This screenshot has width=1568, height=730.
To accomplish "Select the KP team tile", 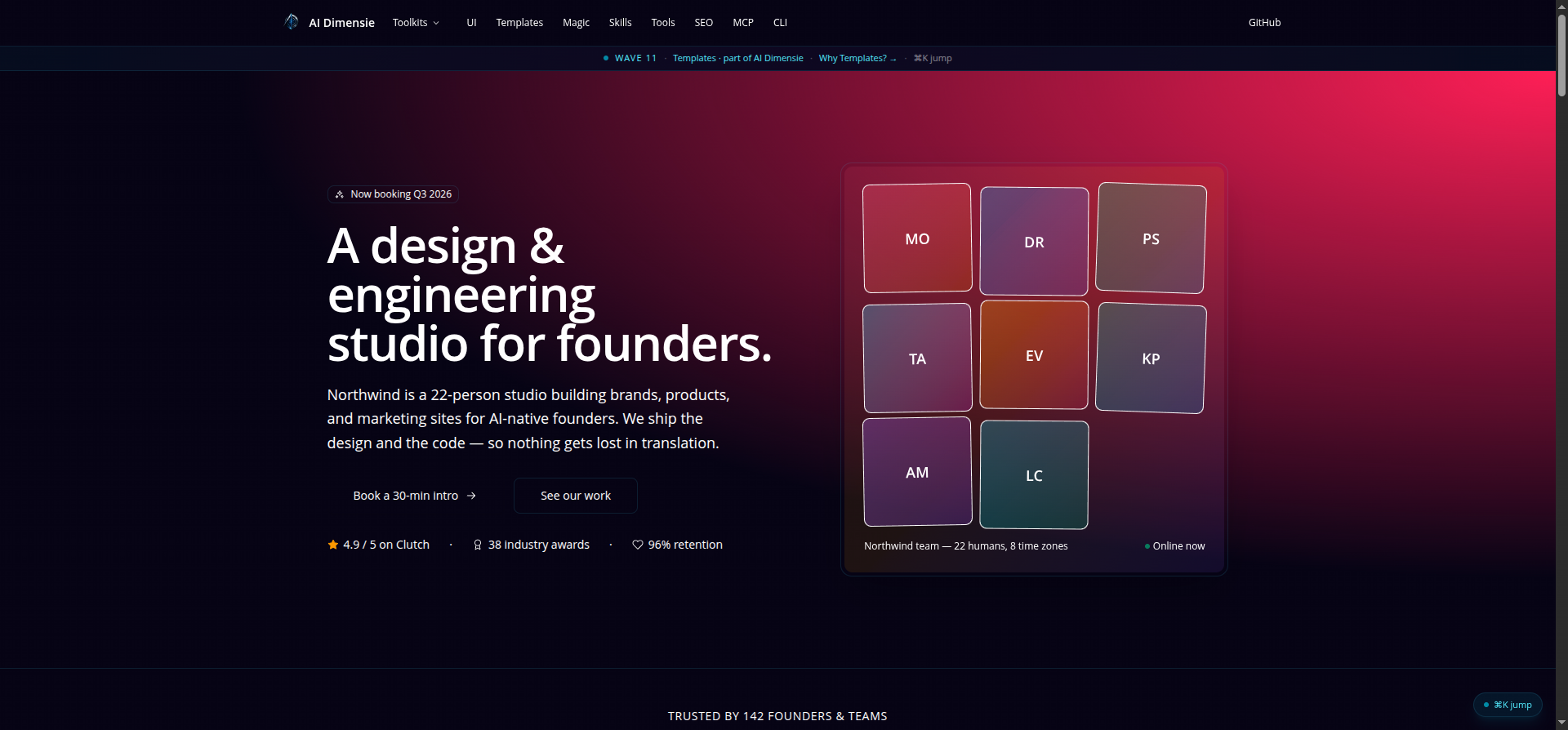I will pos(1151,358).
